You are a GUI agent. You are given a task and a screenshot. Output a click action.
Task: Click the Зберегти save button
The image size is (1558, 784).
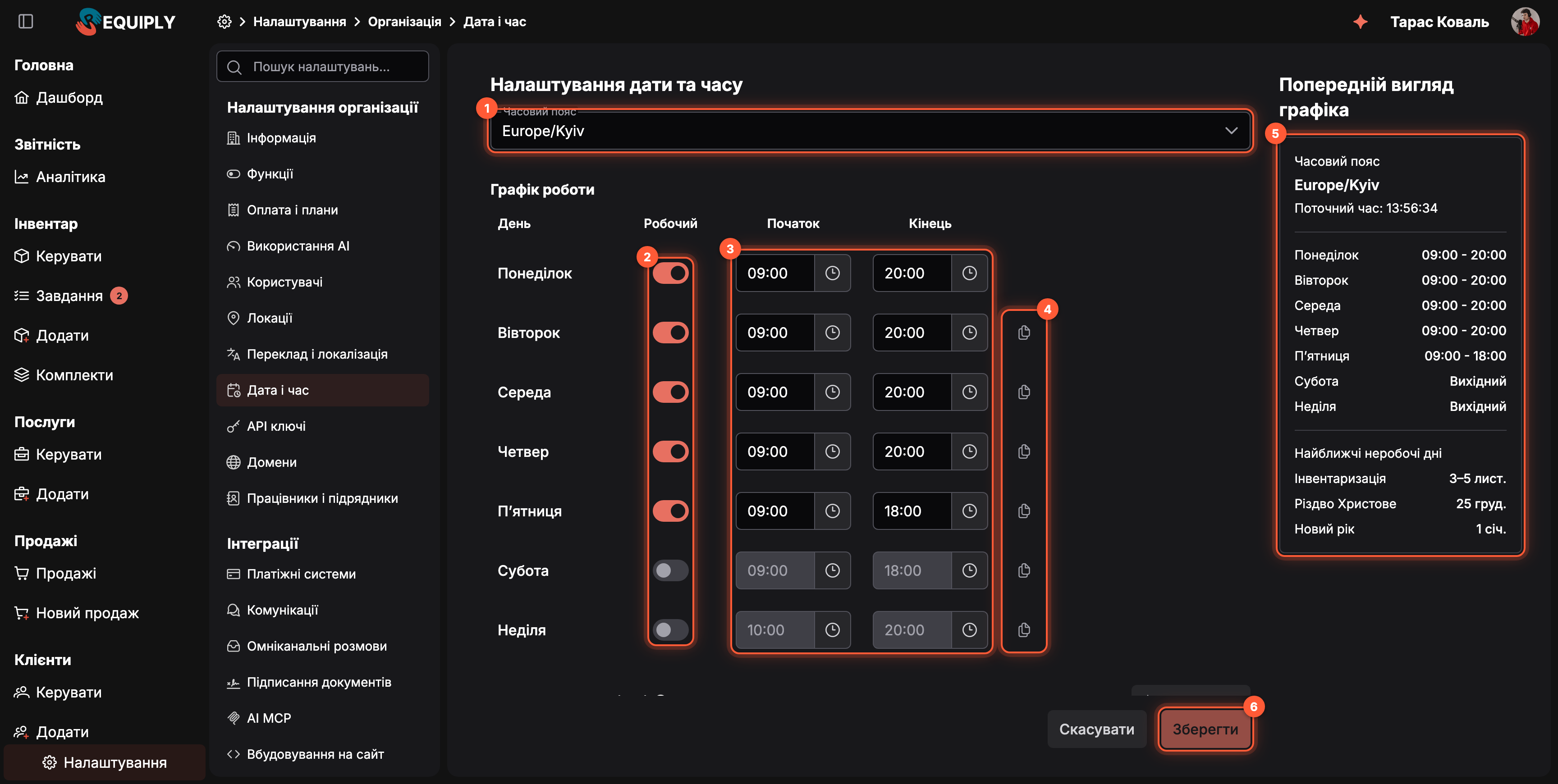[1205, 729]
